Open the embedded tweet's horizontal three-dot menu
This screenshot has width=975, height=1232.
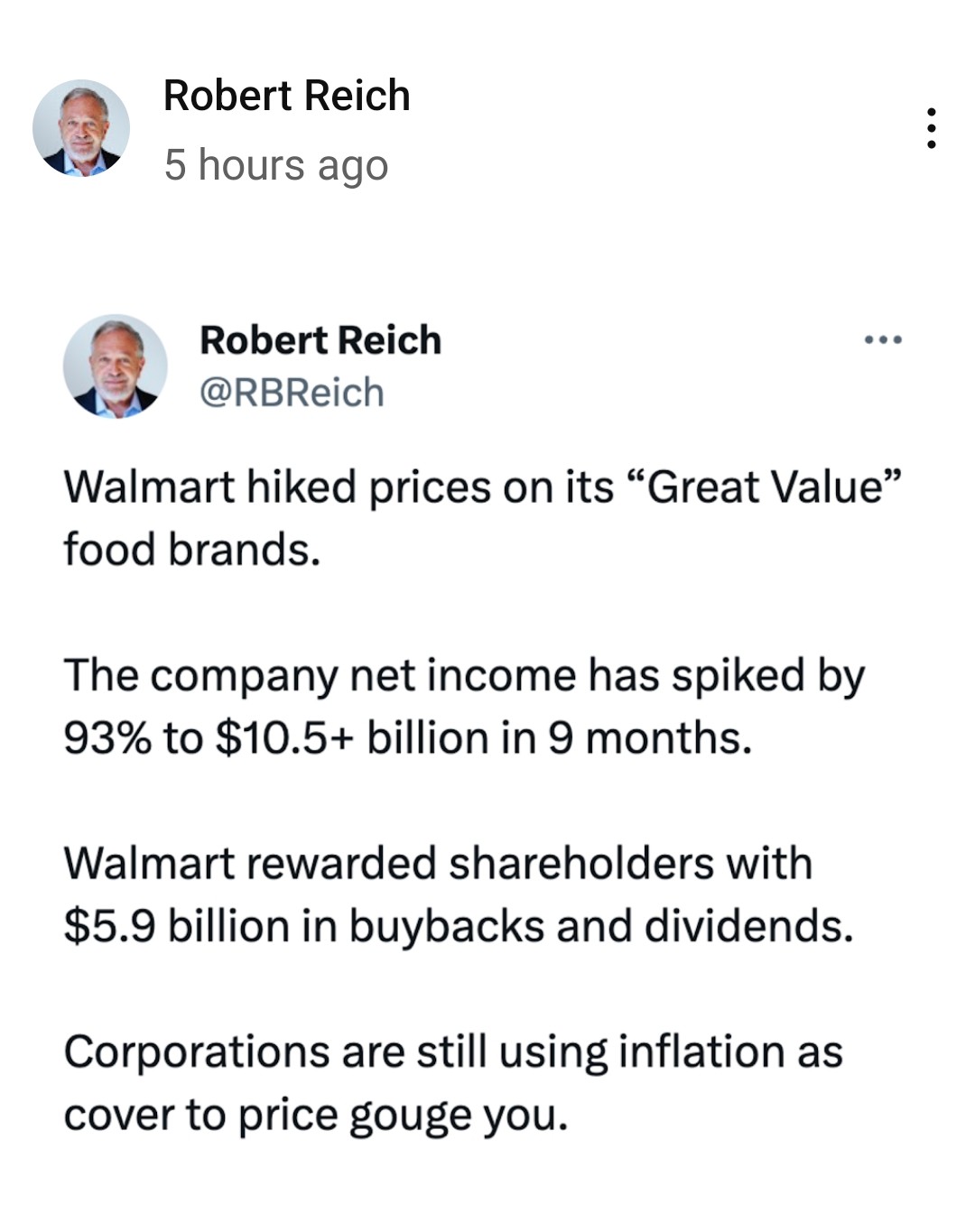tap(883, 340)
